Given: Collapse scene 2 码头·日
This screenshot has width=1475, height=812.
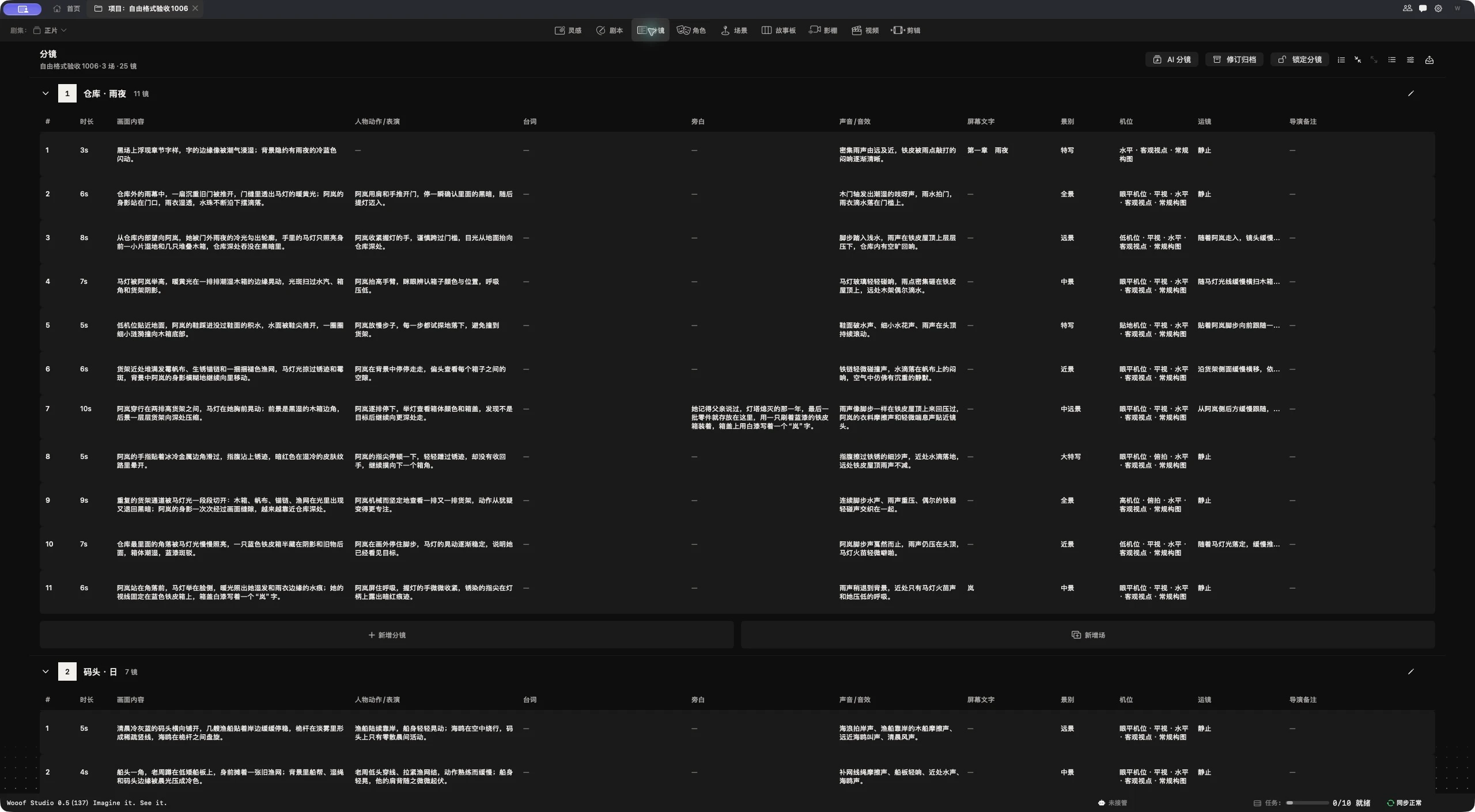Looking at the screenshot, I should click(46, 671).
